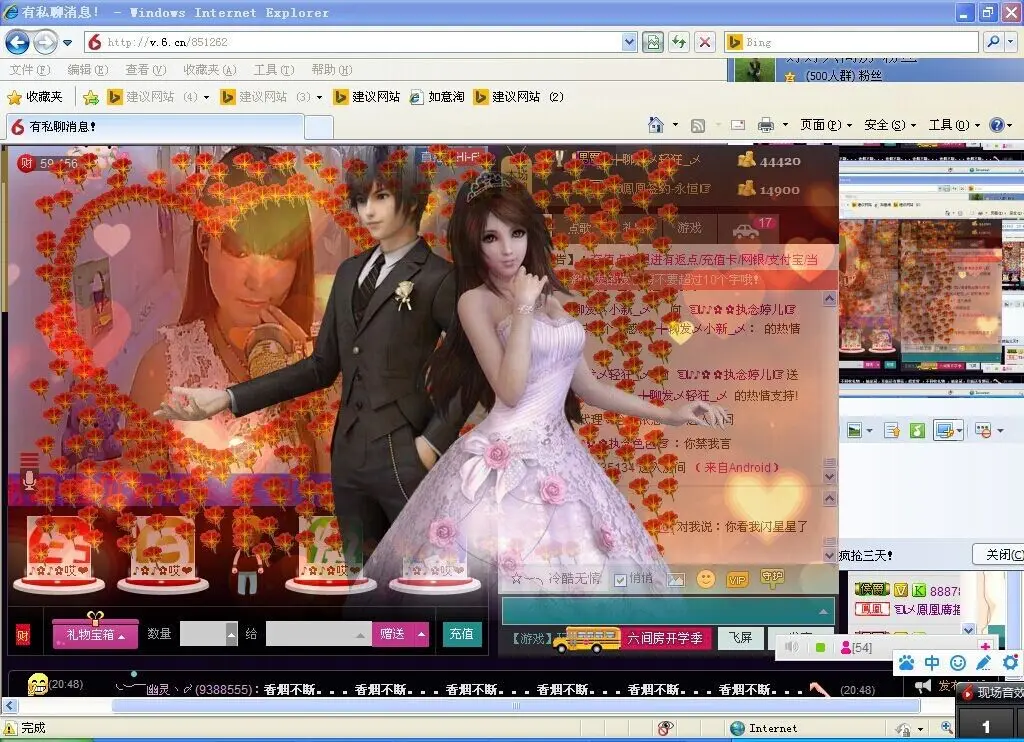Toggle the 悄悄 whisper checkbox
Screen dimensions: 1024x742
click(620, 579)
